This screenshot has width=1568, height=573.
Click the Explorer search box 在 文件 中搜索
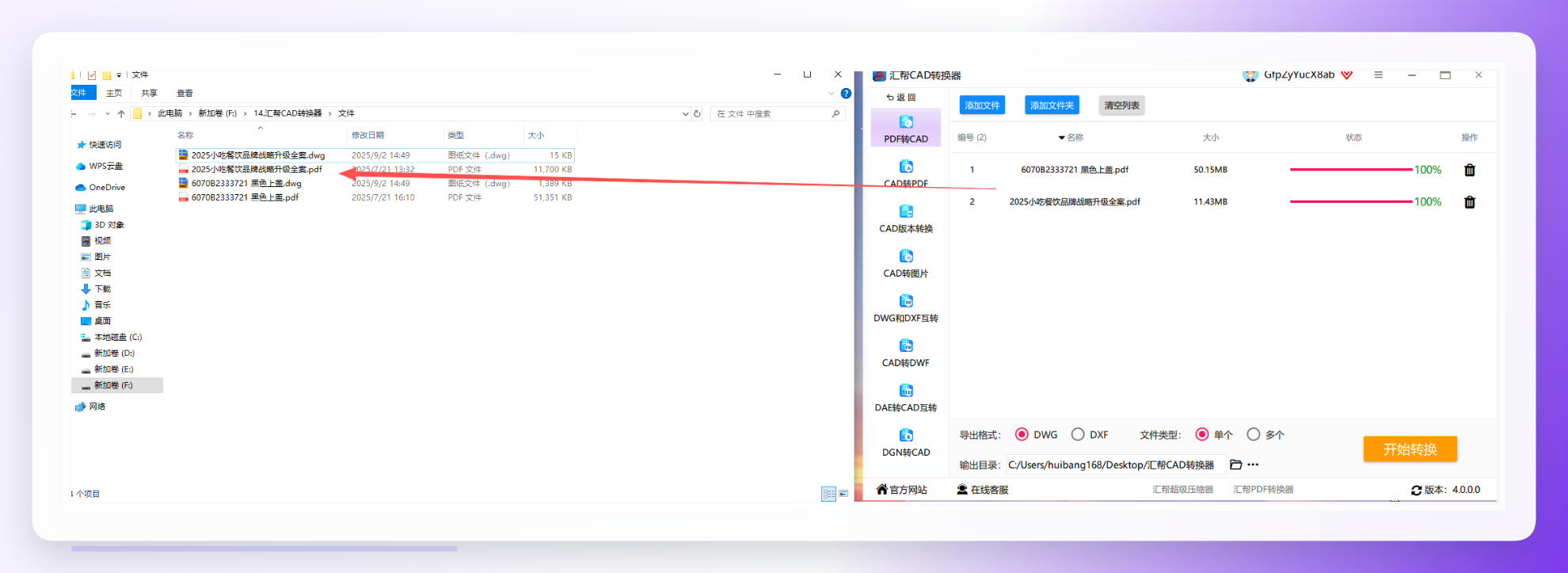[x=777, y=114]
